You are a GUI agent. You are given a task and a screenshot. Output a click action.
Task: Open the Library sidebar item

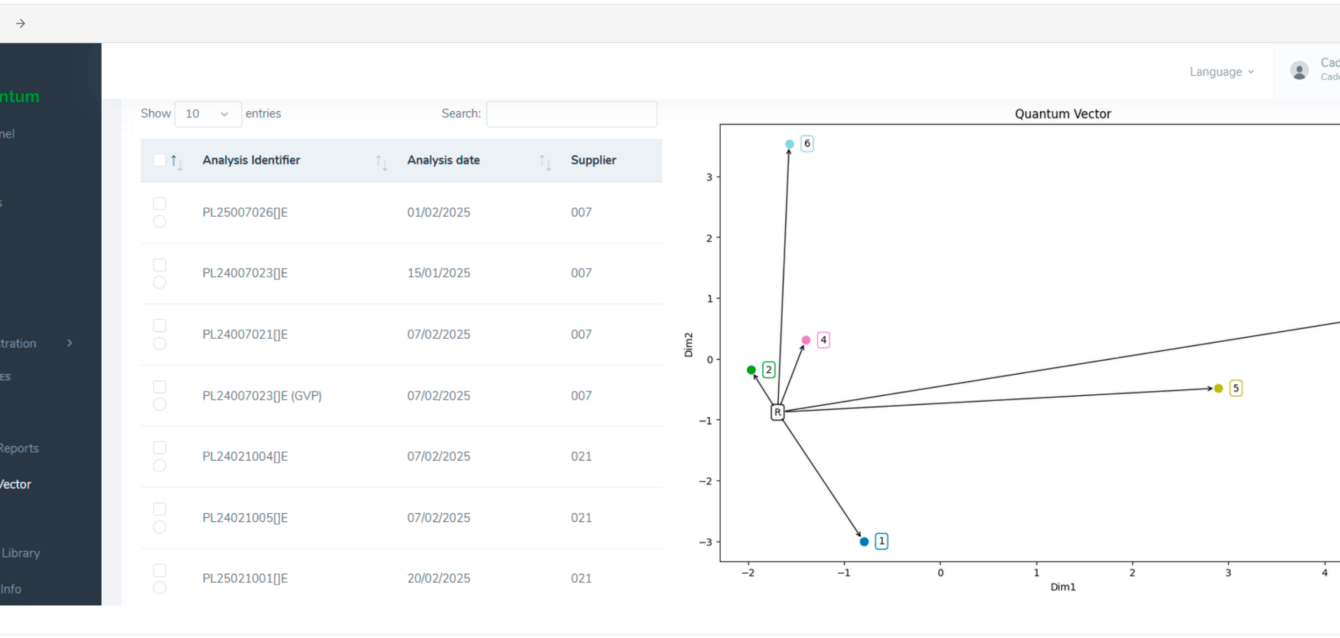(x=20, y=553)
